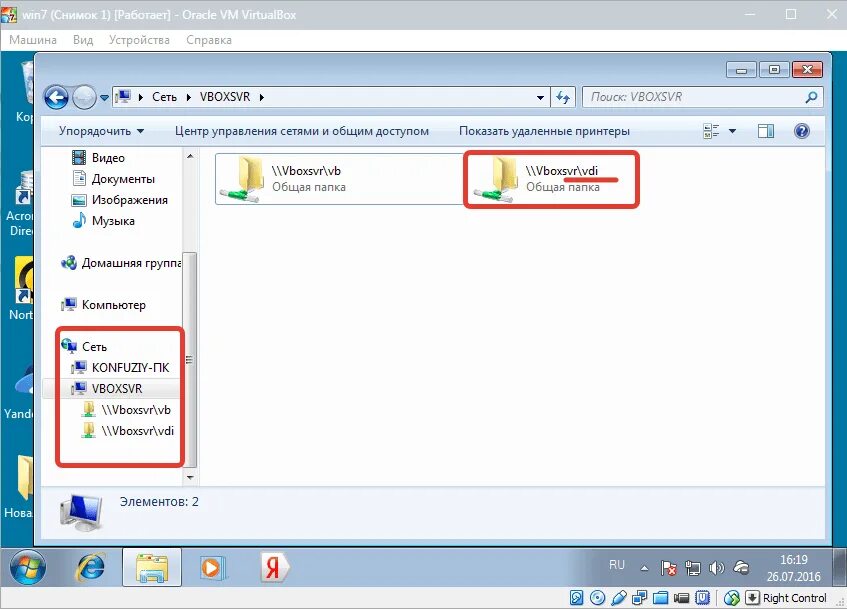Click the volume speaker tray icon

pos(716,567)
